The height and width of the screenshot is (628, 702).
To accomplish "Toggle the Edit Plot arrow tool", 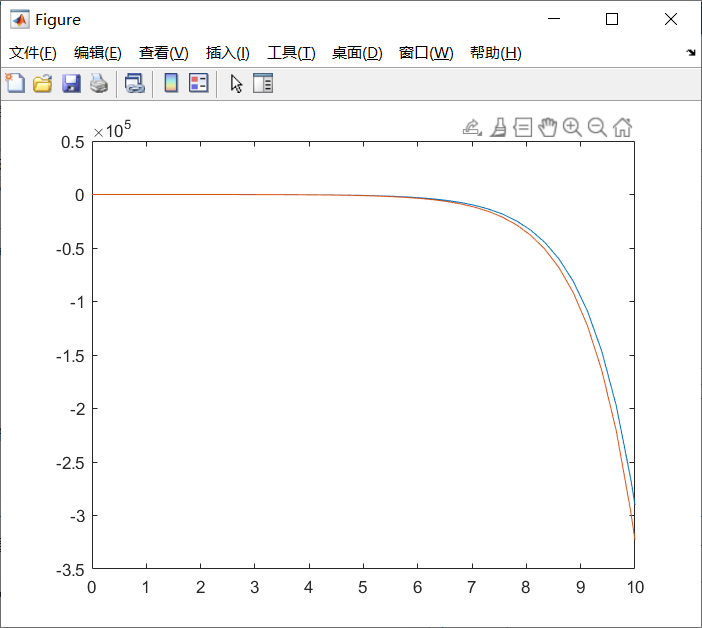I will (x=236, y=84).
